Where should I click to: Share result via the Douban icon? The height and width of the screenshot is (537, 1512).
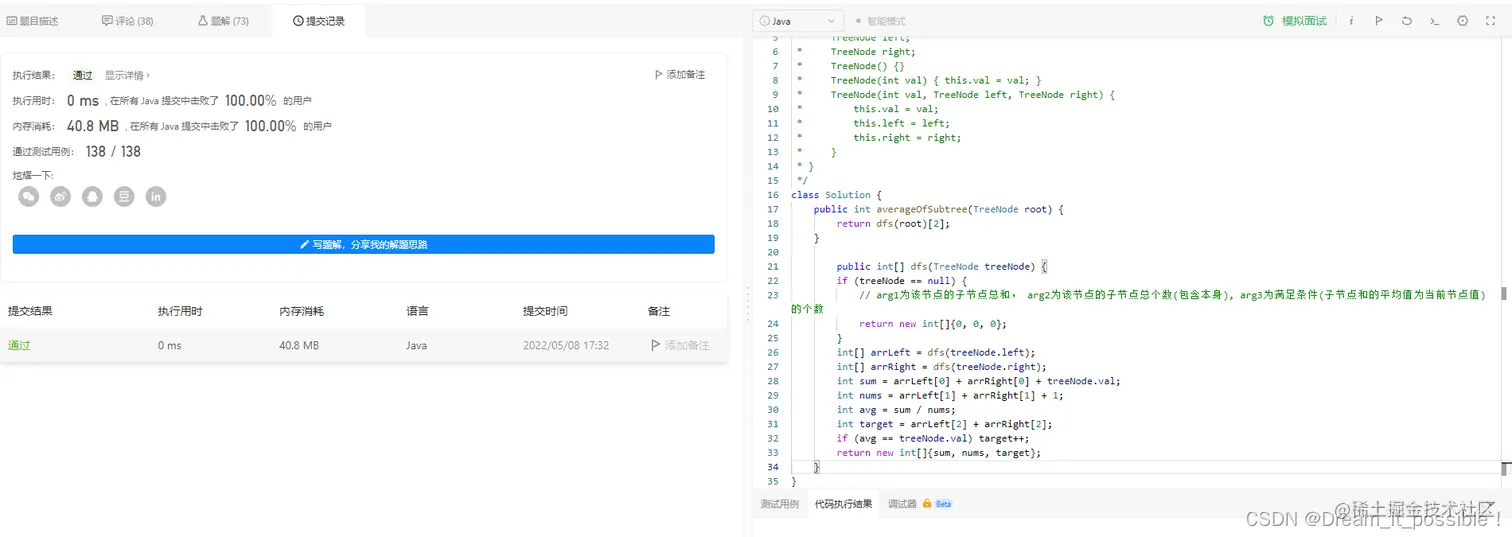(x=124, y=197)
